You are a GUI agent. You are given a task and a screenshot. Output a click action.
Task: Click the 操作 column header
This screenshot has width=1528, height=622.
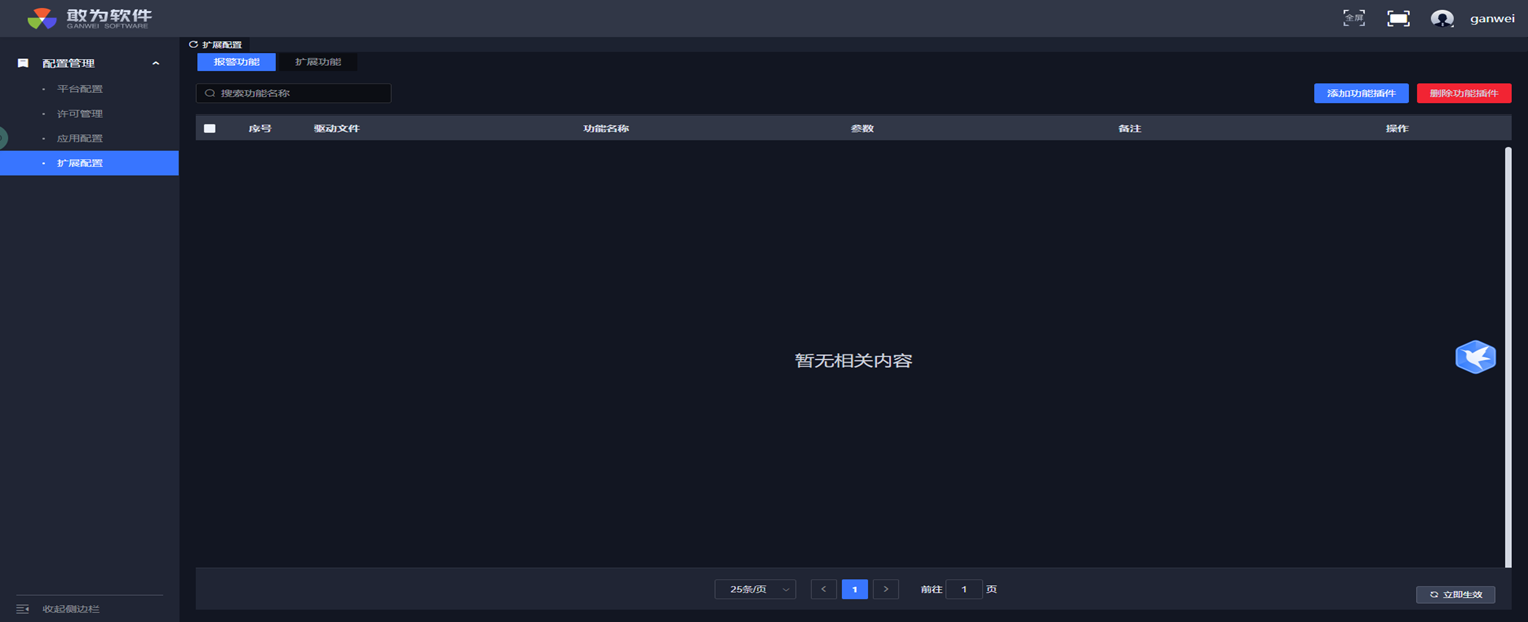click(x=1397, y=128)
